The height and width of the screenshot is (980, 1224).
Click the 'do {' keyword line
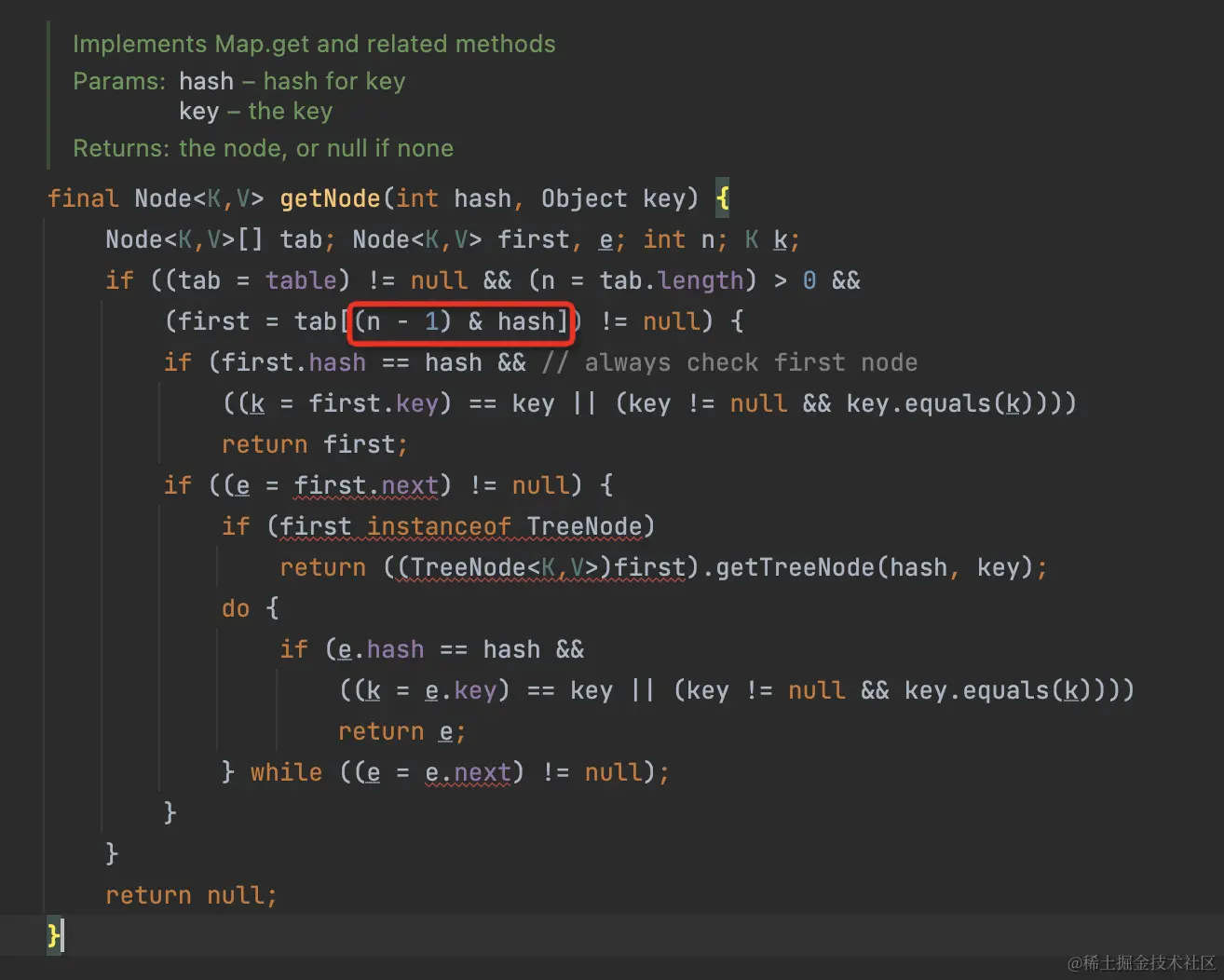(251, 608)
